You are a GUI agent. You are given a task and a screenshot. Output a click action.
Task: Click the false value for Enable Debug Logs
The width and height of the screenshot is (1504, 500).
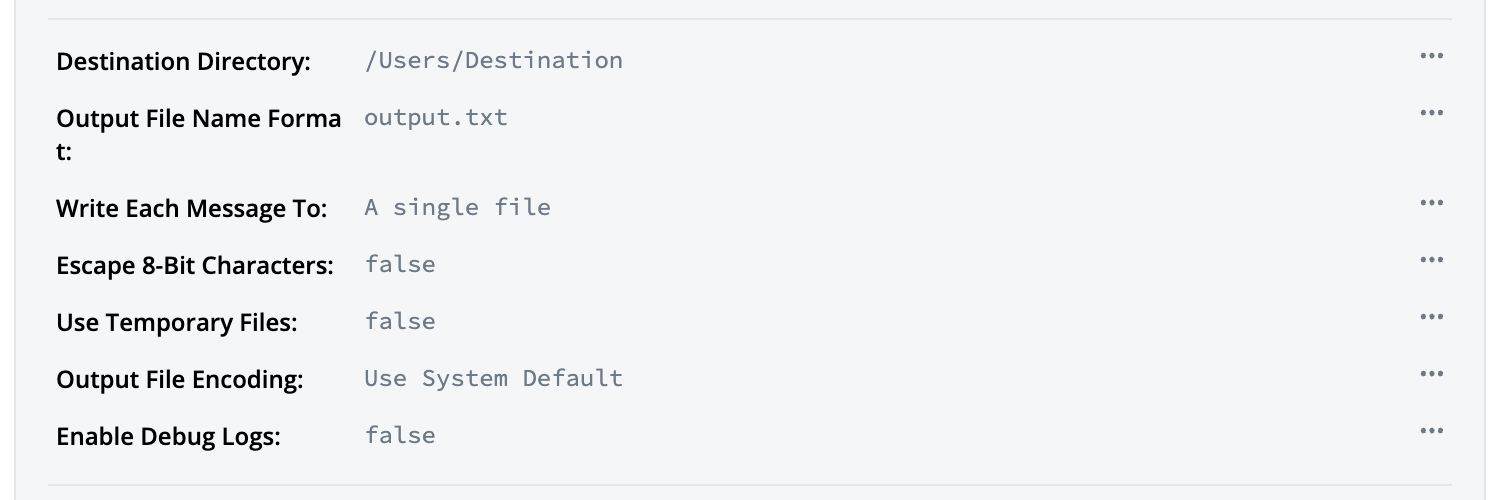tap(400, 435)
